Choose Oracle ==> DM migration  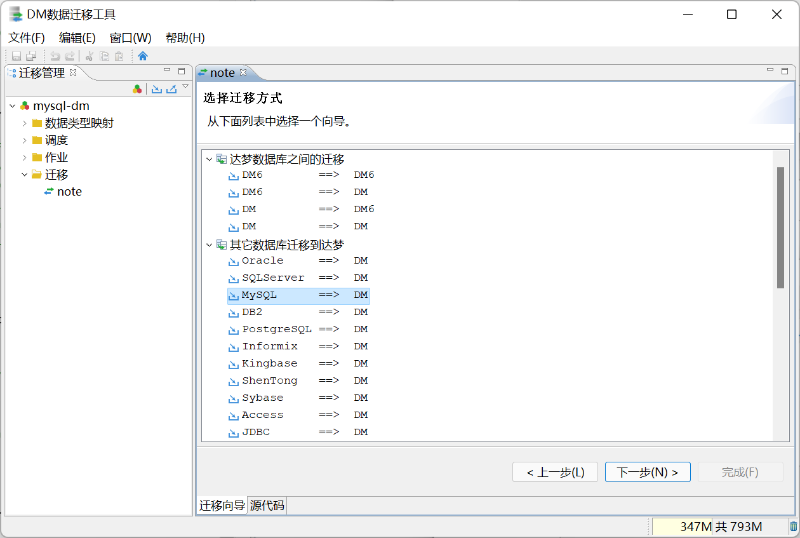coord(298,261)
